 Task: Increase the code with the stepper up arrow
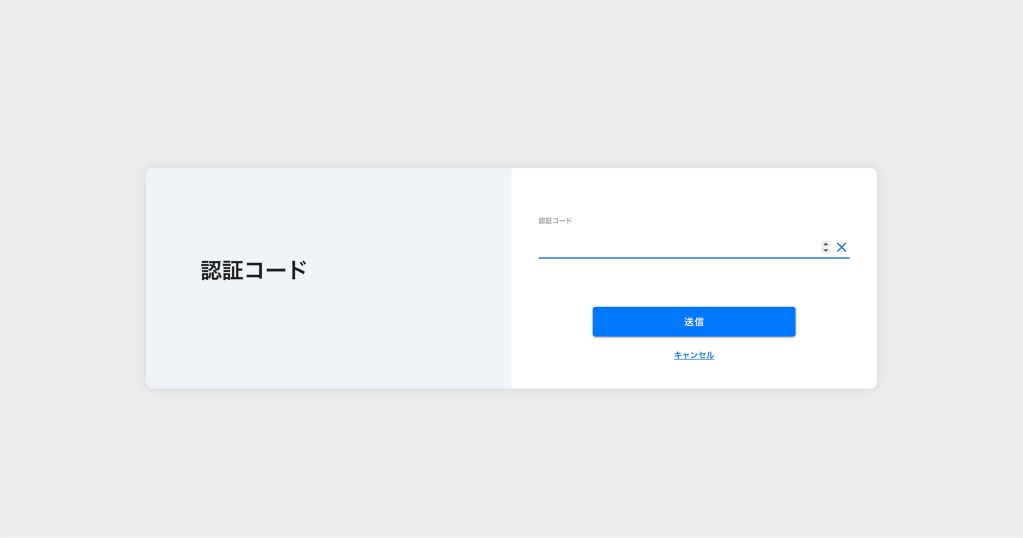pos(826,244)
